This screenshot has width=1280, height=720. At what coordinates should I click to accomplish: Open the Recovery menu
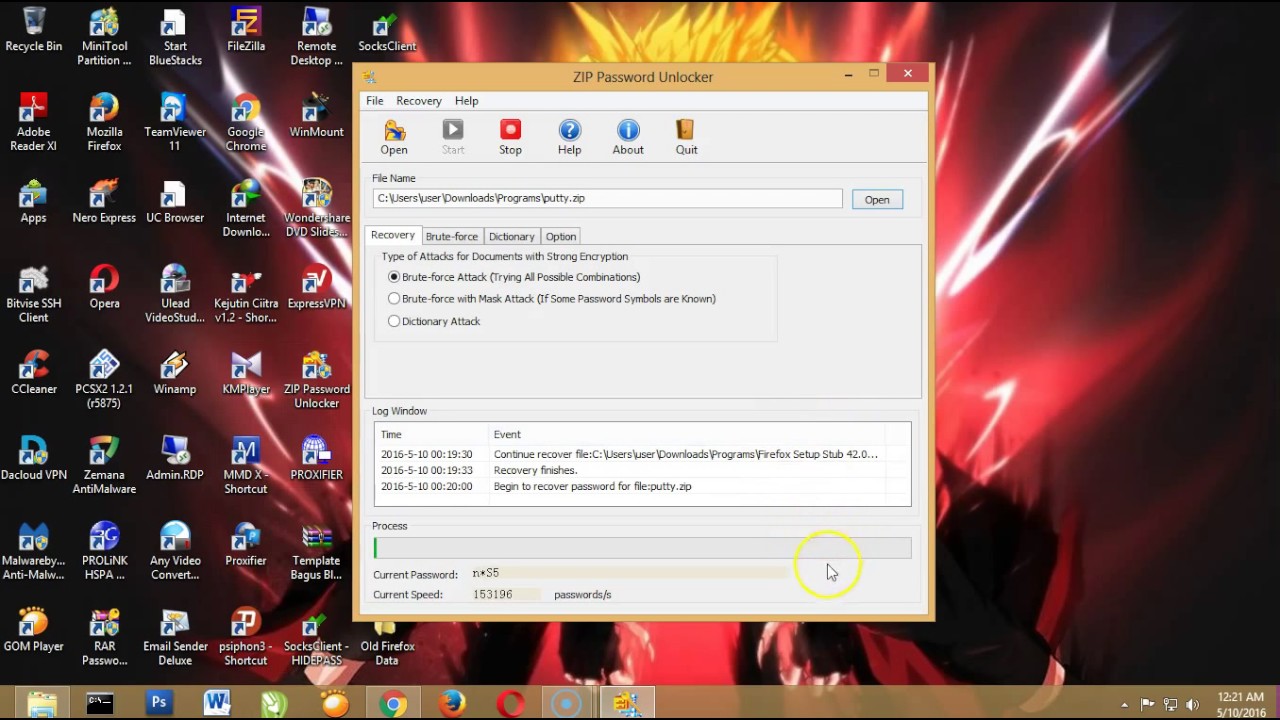[x=419, y=101]
